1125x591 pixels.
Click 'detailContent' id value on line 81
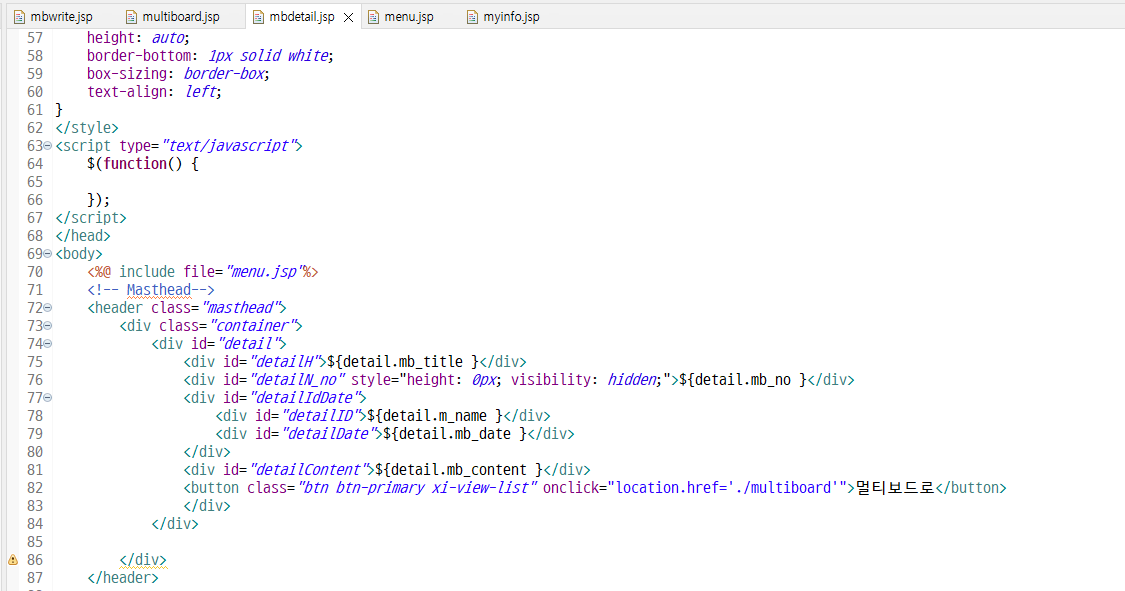click(311, 469)
